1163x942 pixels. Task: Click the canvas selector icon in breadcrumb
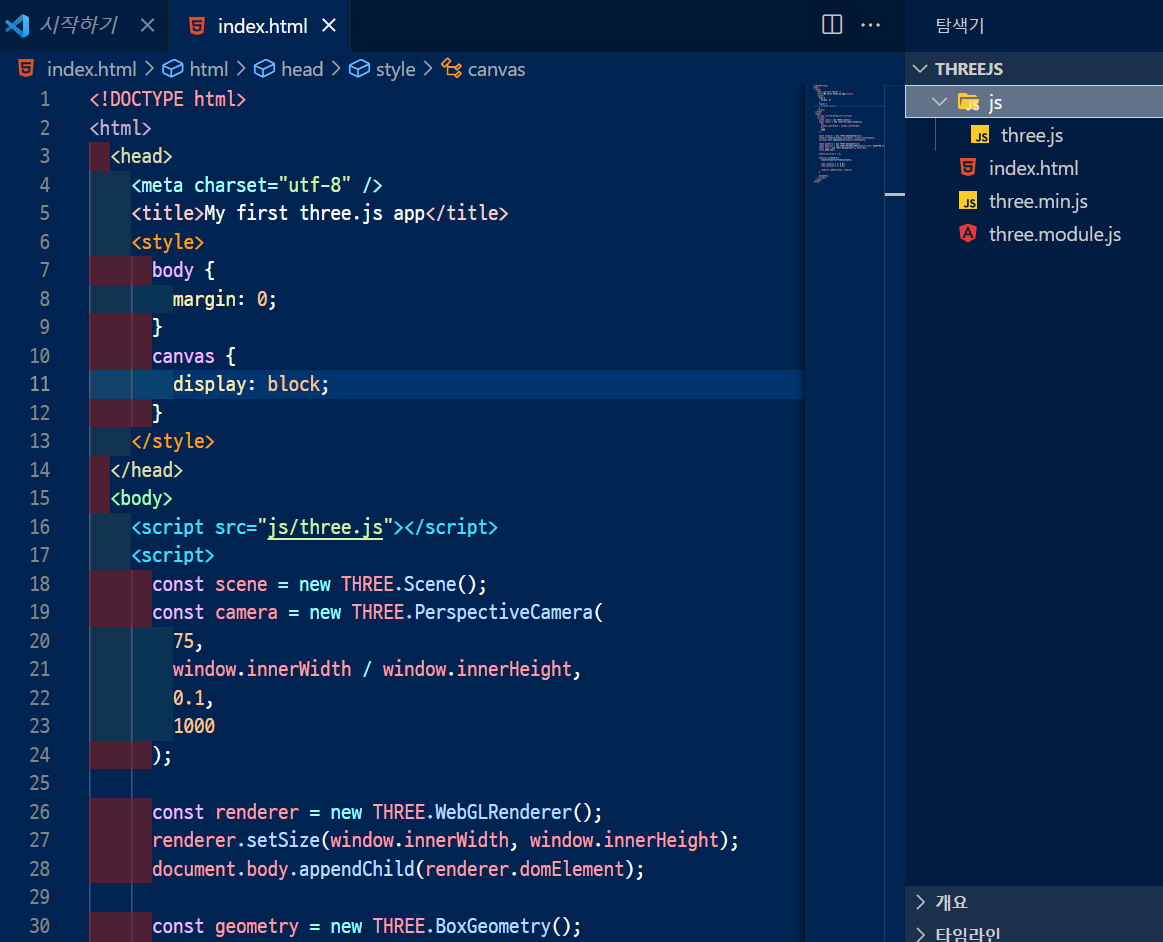click(x=451, y=68)
